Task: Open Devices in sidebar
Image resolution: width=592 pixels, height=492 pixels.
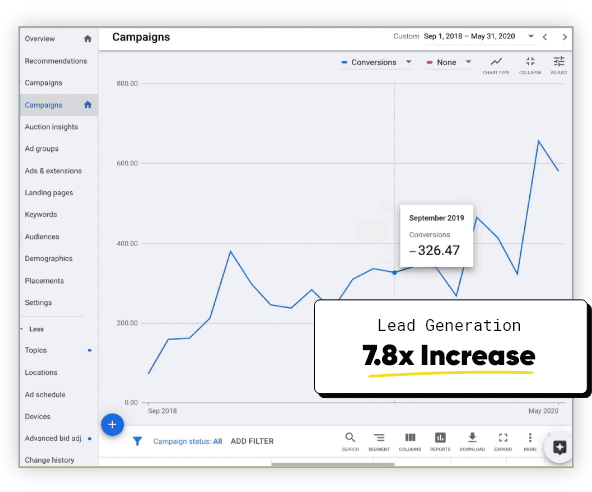Action: tap(37, 416)
